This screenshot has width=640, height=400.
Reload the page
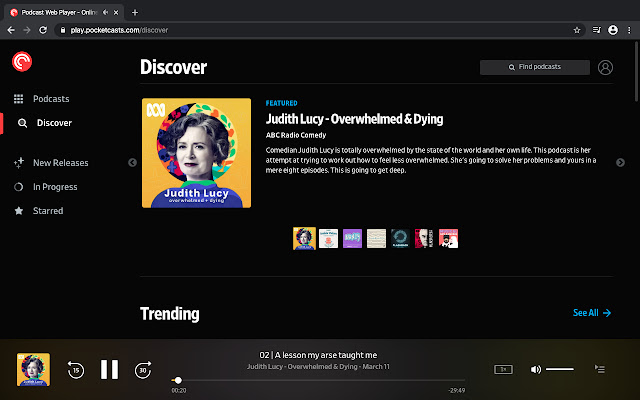[x=43, y=30]
